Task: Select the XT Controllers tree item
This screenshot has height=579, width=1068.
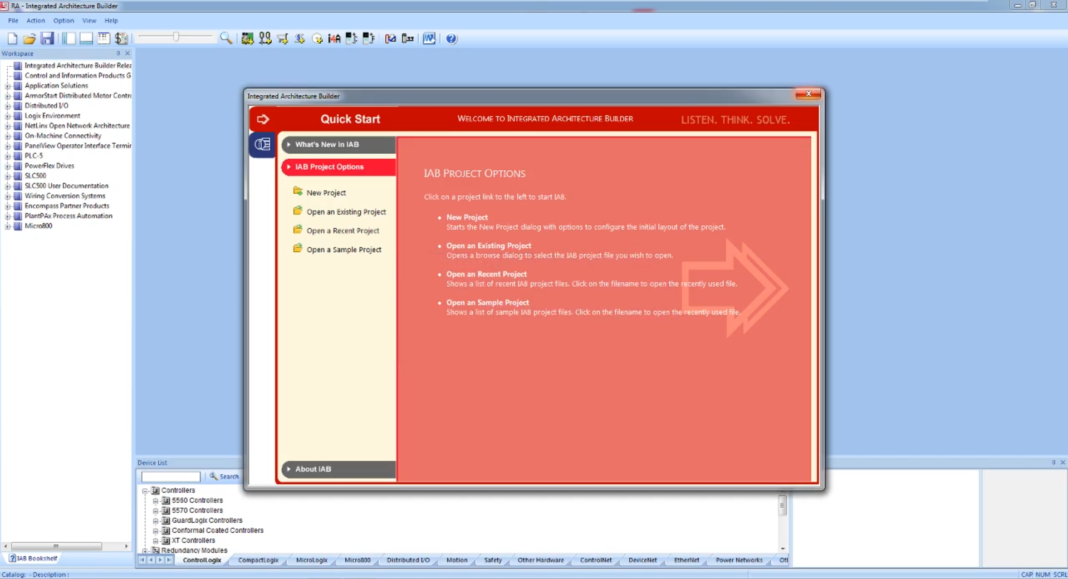Action: 193,541
